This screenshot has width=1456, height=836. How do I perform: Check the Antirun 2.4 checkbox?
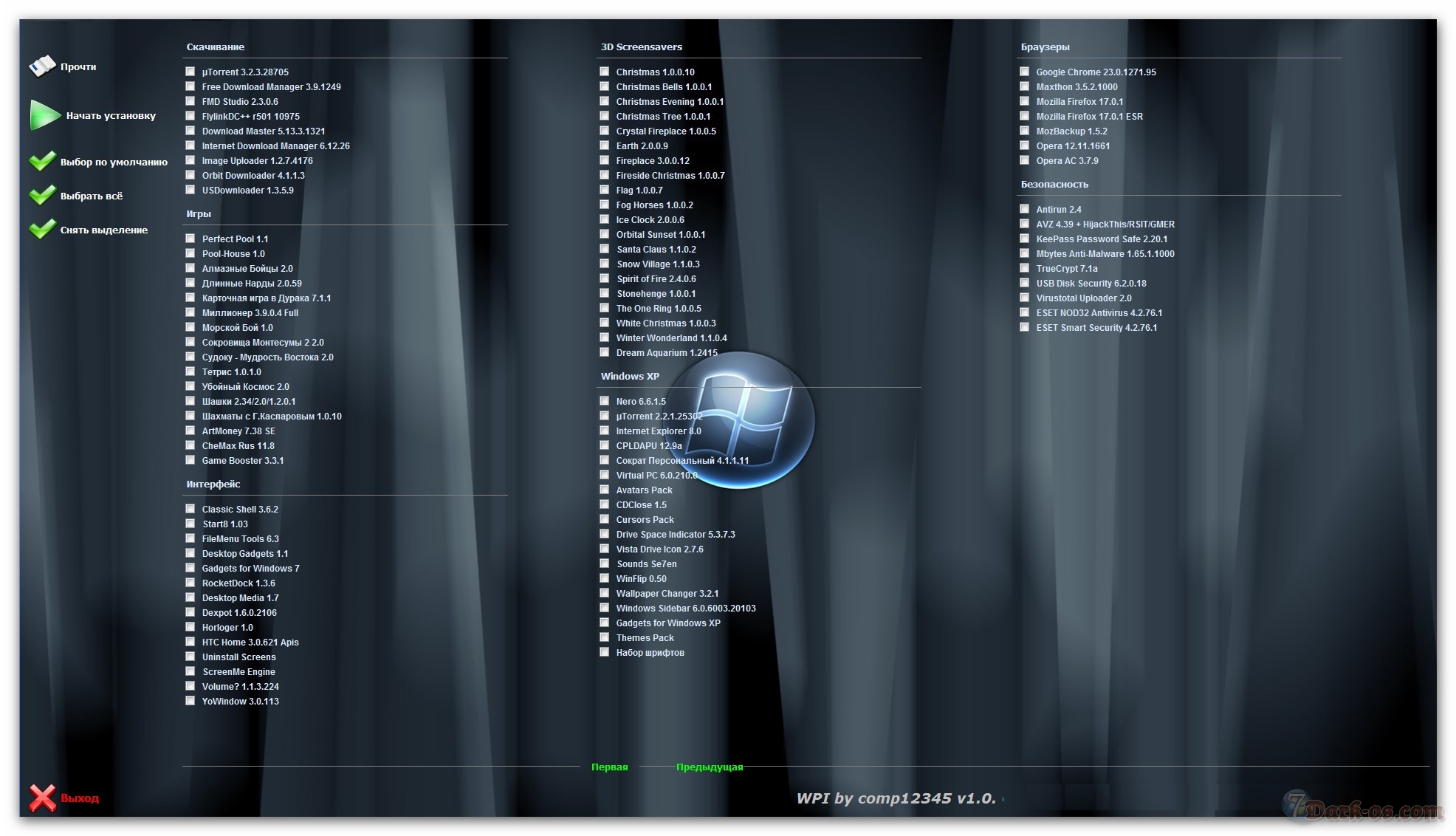pos(1025,209)
